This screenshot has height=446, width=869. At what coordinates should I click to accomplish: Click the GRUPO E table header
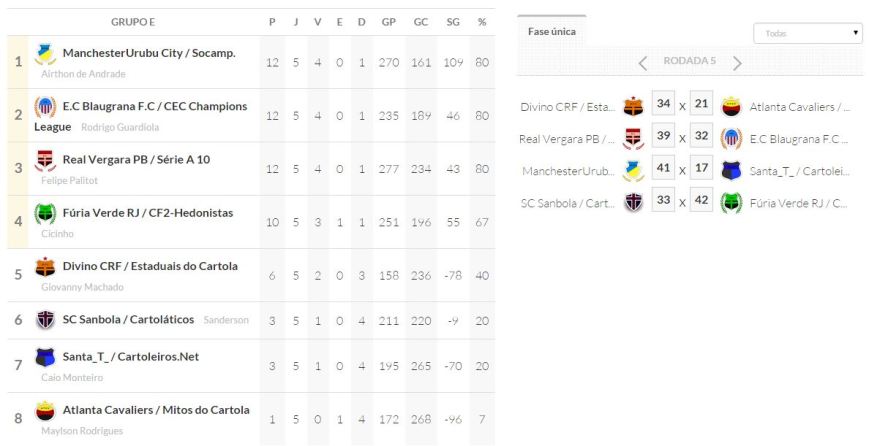132,22
